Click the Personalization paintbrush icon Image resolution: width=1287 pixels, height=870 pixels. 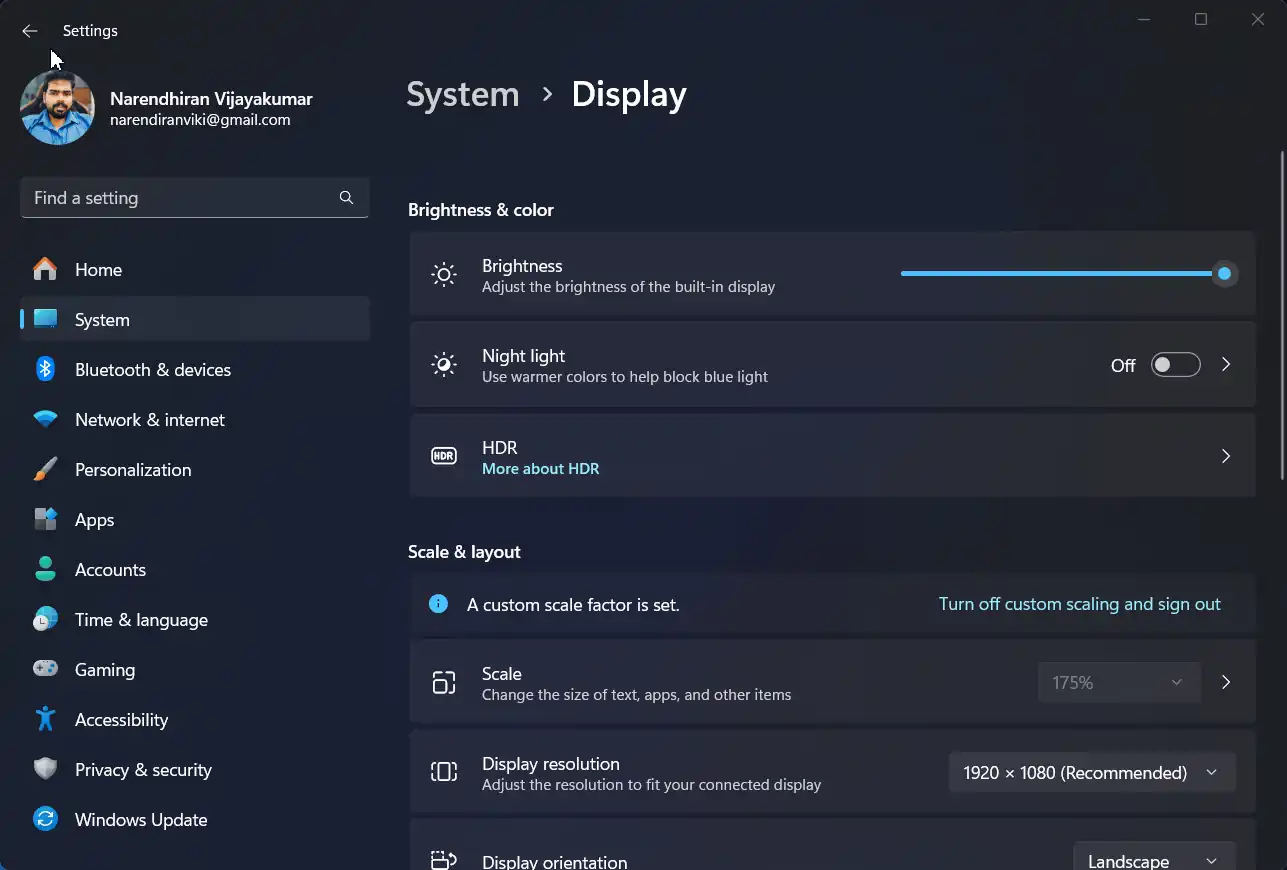coord(45,469)
